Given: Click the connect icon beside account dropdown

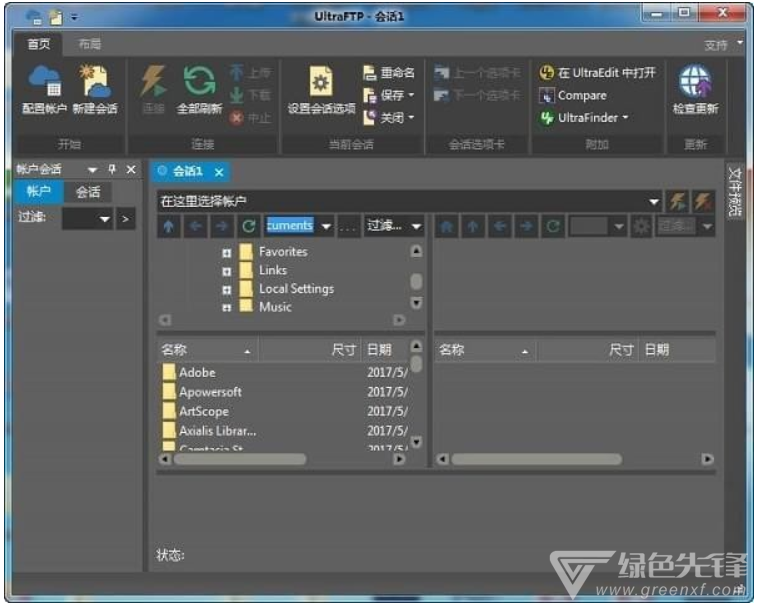Looking at the screenshot, I should click(x=677, y=201).
